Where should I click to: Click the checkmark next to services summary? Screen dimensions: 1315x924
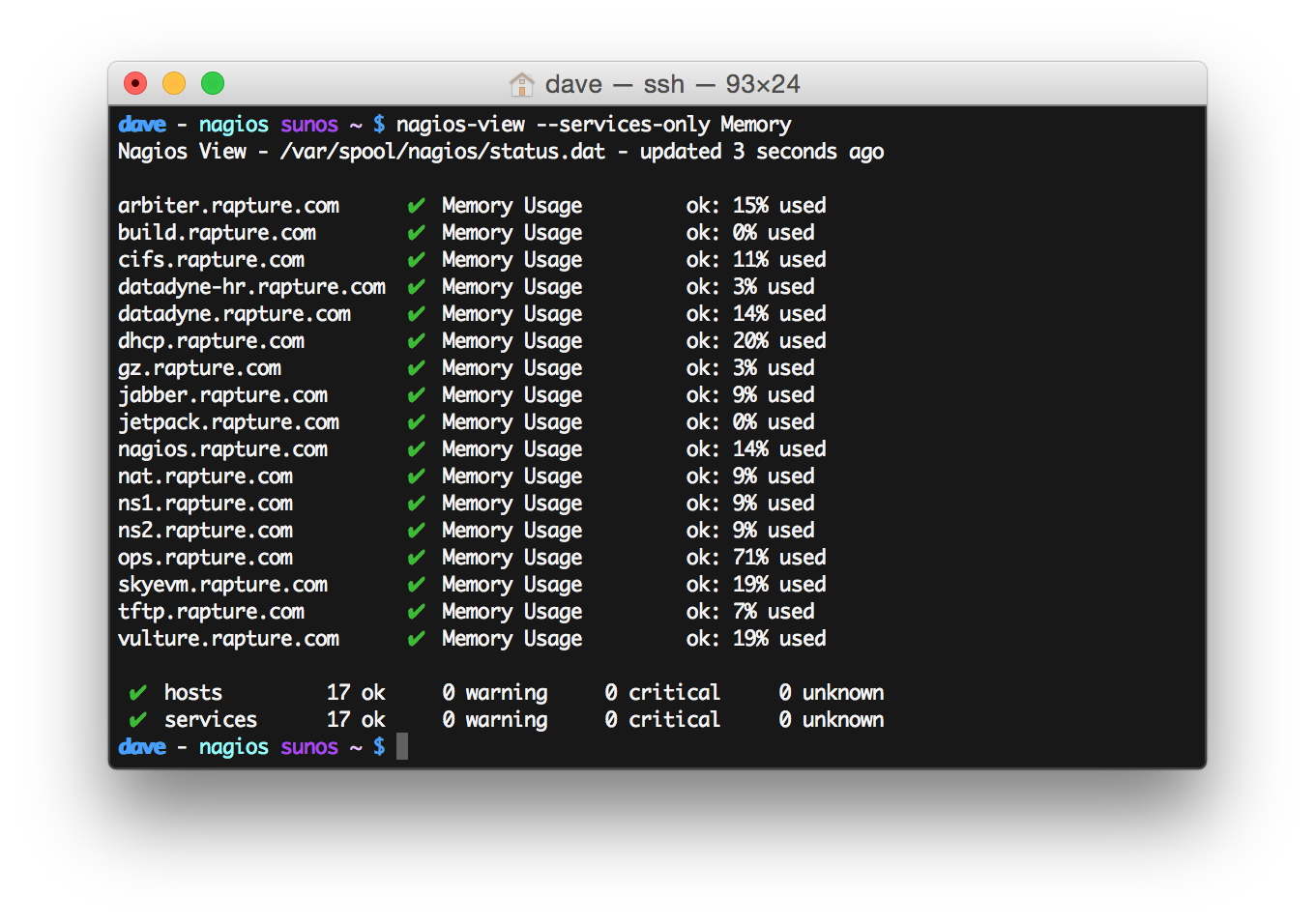[138, 720]
